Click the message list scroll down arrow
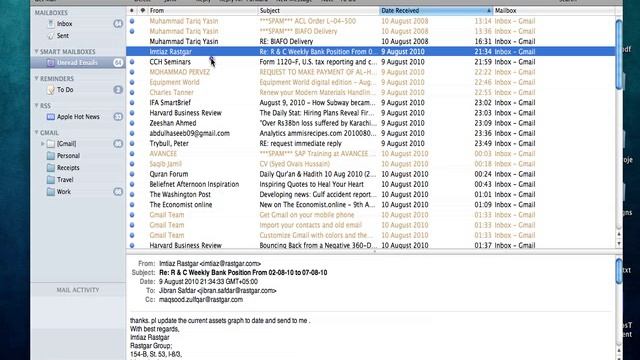The height and width of the screenshot is (360, 640). pyautogui.click(x=619, y=243)
